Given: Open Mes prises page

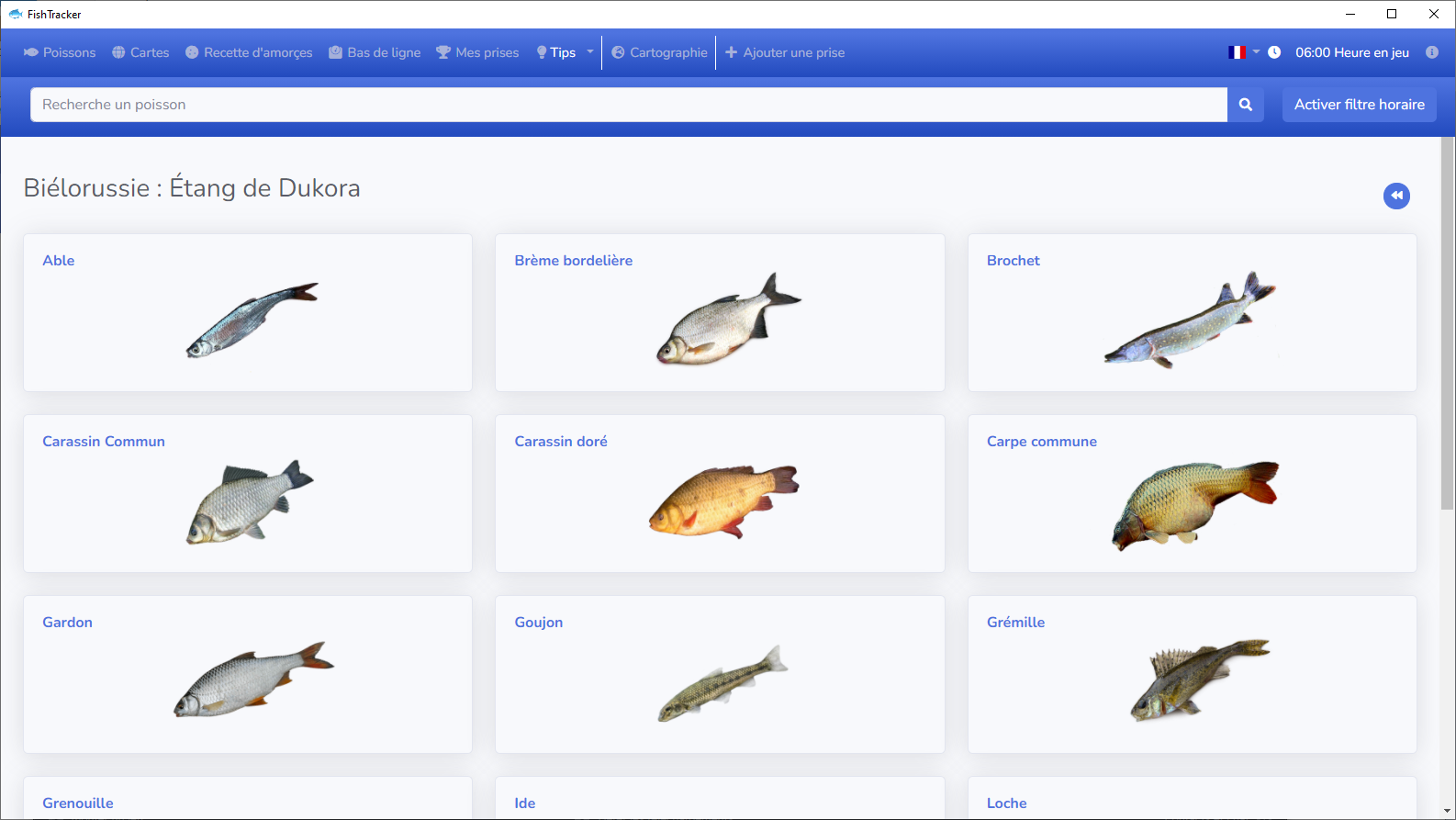Looking at the screenshot, I should point(477,52).
